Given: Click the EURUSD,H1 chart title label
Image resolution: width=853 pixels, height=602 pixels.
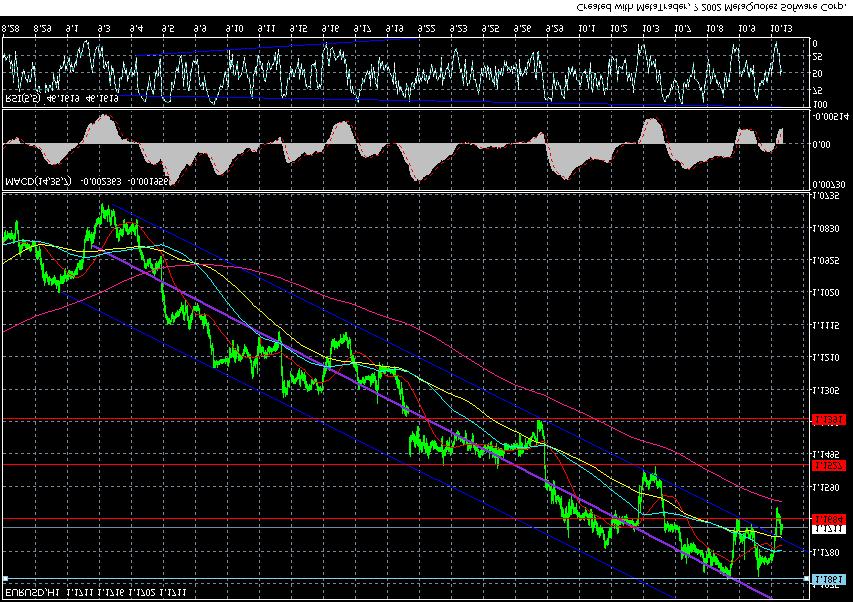Looking at the screenshot, I should [x=34, y=593].
